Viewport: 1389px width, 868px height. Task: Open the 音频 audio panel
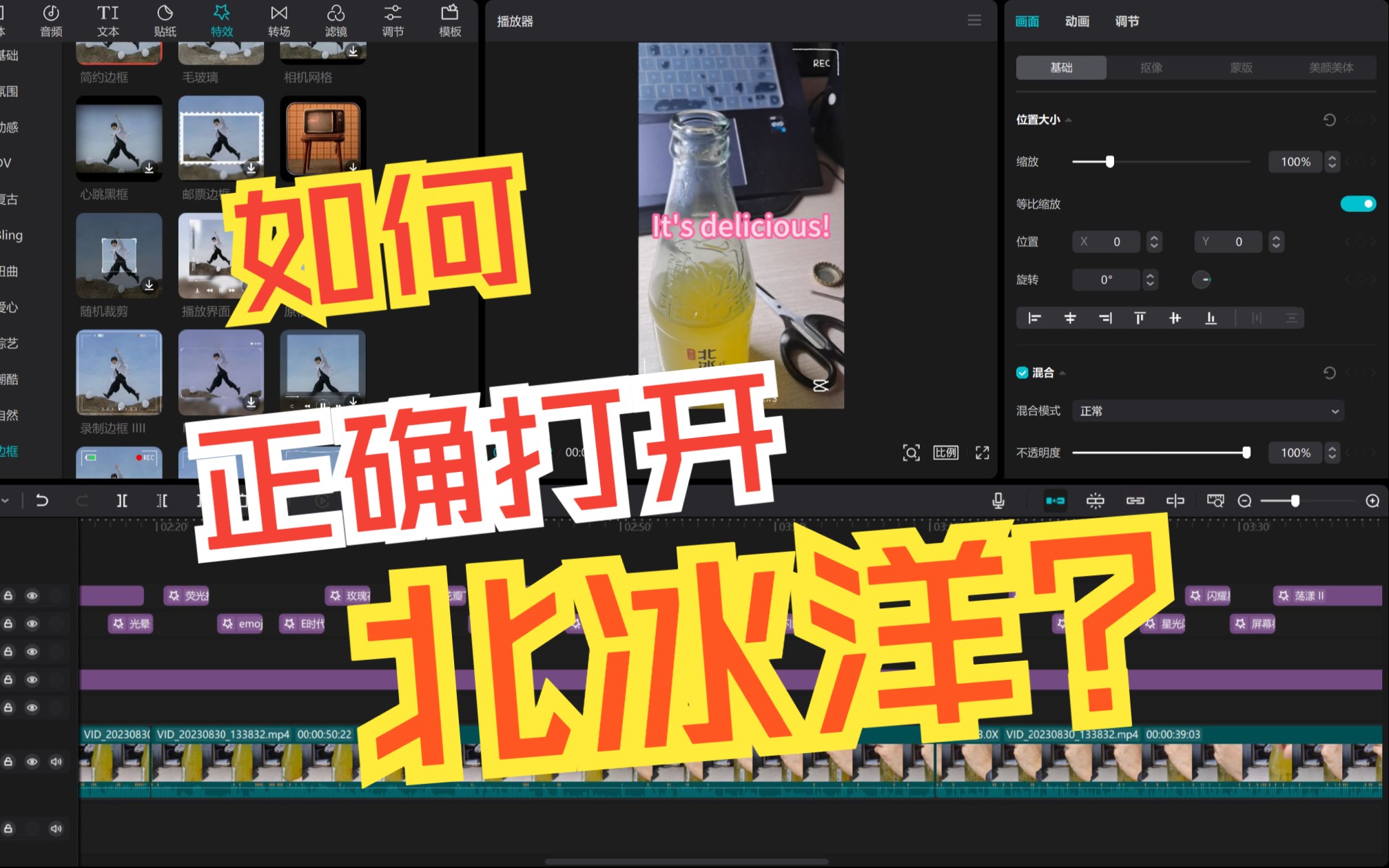pos(51,21)
